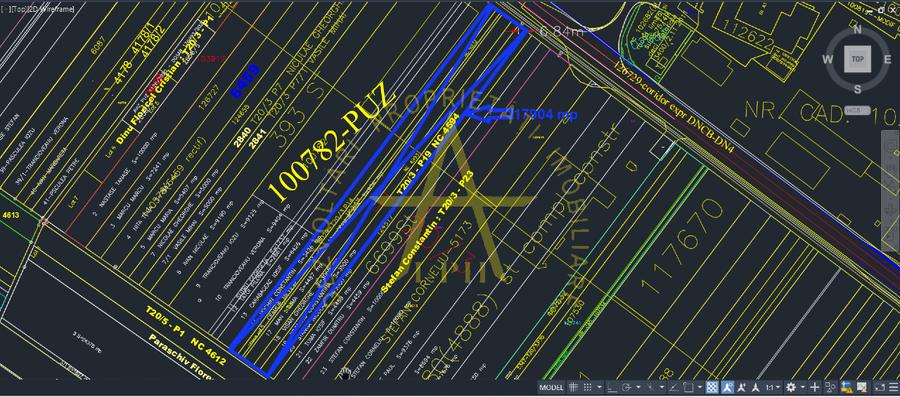
Task: Open the 1:1 annotation scale dropdown
Action: tap(772, 387)
